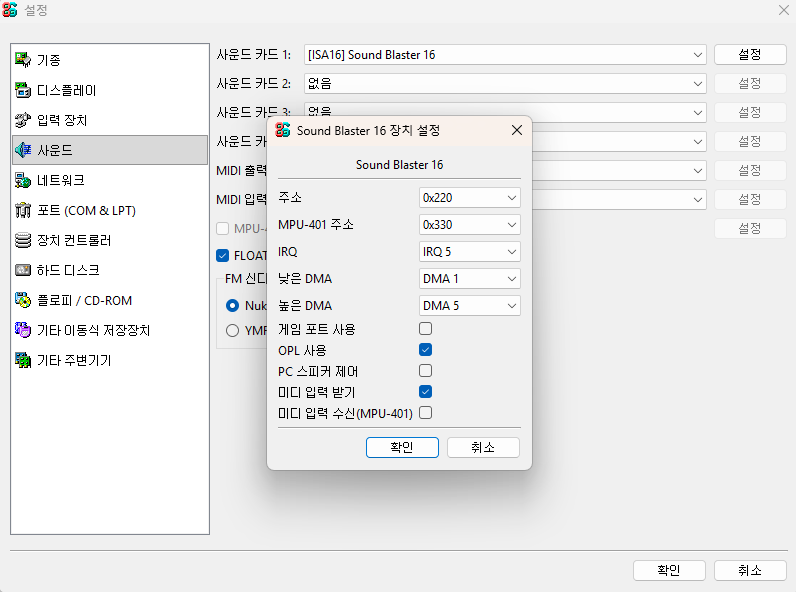Click the 디스플레이 (Display) category icon

(x=23, y=90)
